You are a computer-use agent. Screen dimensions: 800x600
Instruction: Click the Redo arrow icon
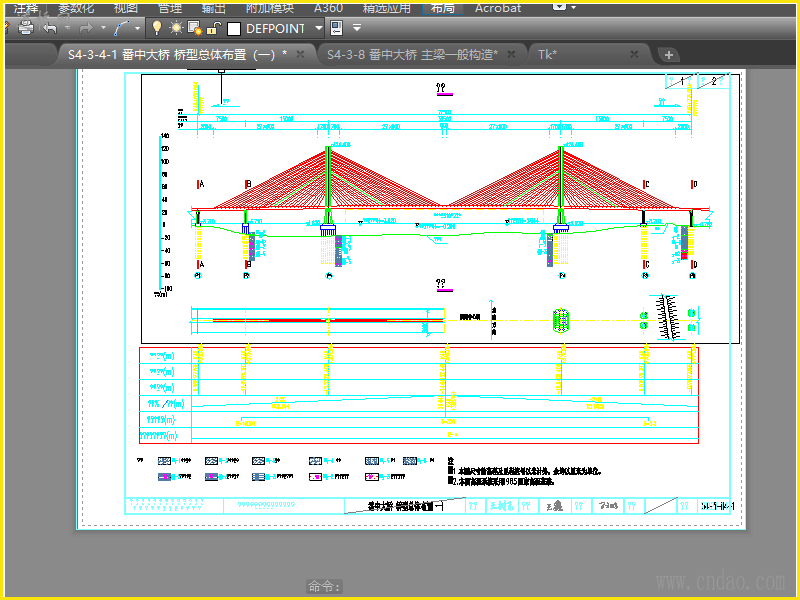[86, 28]
